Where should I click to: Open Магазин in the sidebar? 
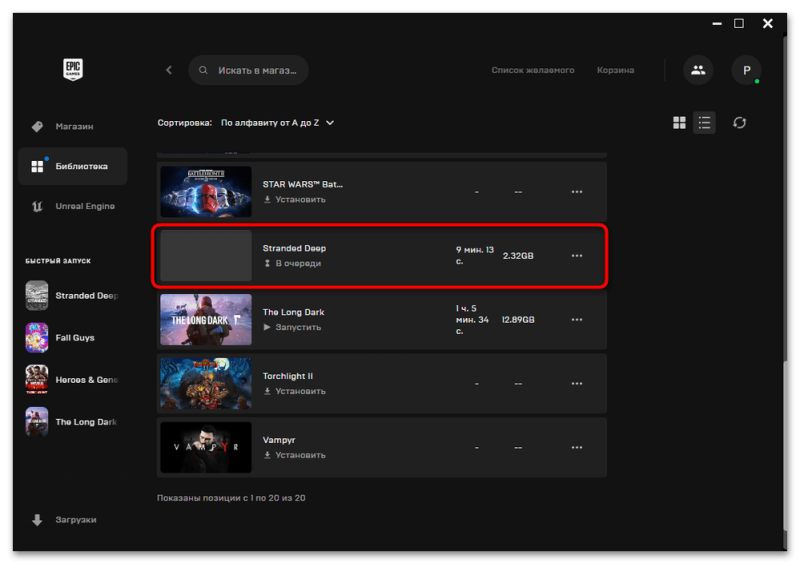point(72,126)
